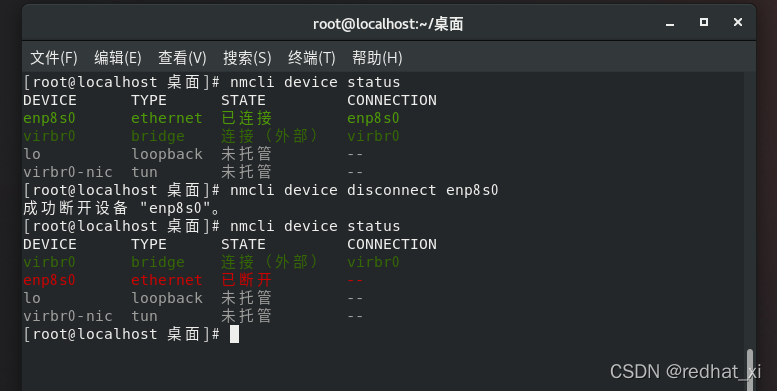The height and width of the screenshot is (391, 777).
Task: Click the red enp8s0 device name
Action: 49,280
